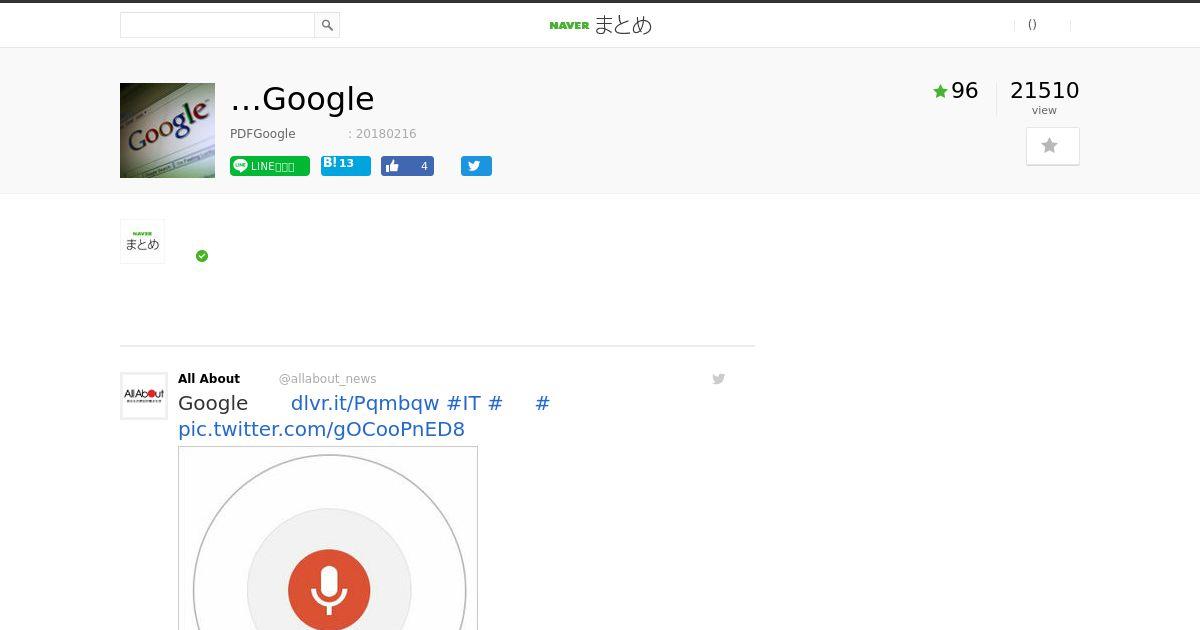Open the @allabout_news handle
The width and height of the screenshot is (1200, 630).
(x=327, y=379)
